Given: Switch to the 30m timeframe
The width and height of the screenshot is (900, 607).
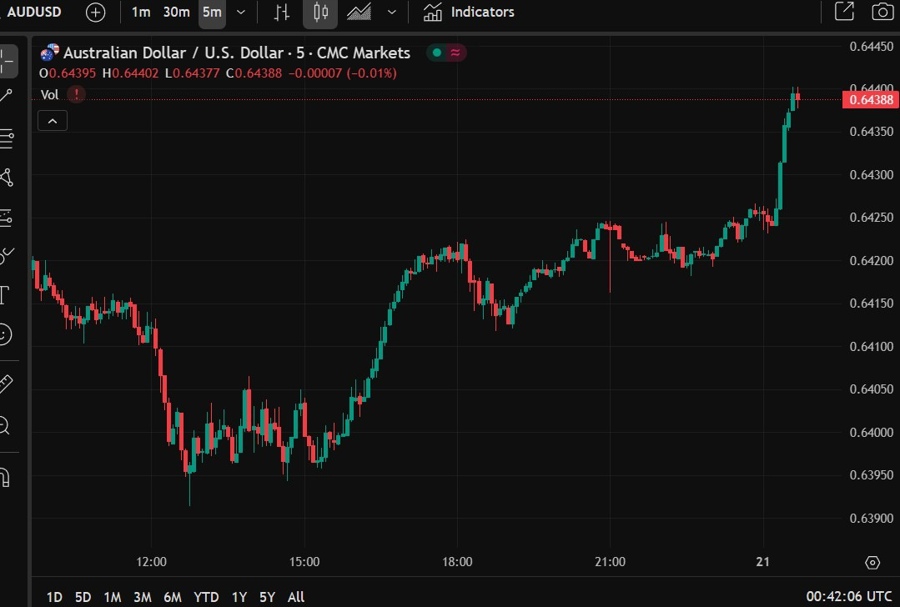Looking at the screenshot, I should point(176,12).
